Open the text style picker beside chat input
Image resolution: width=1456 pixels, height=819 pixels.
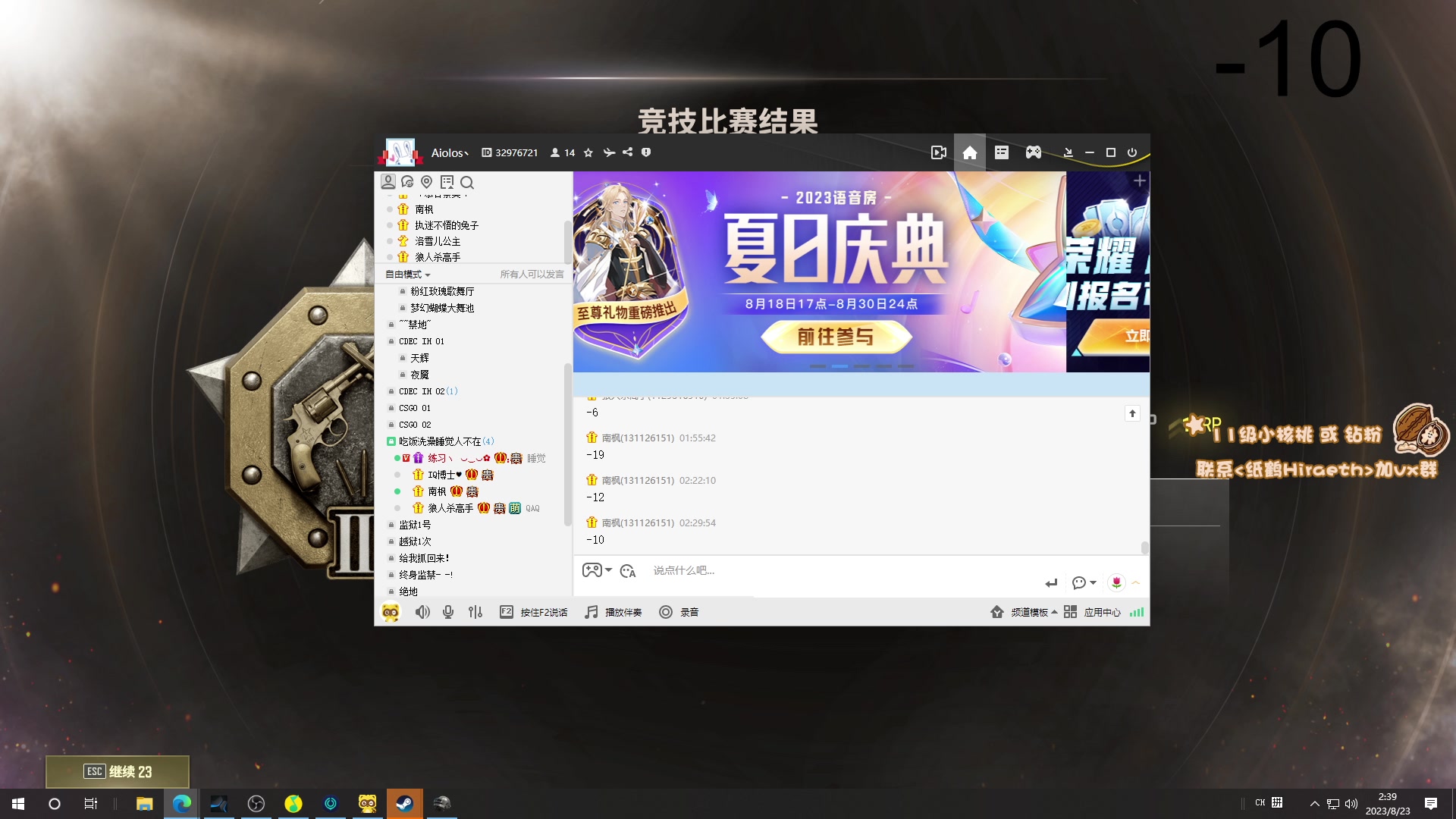pyautogui.click(x=628, y=570)
